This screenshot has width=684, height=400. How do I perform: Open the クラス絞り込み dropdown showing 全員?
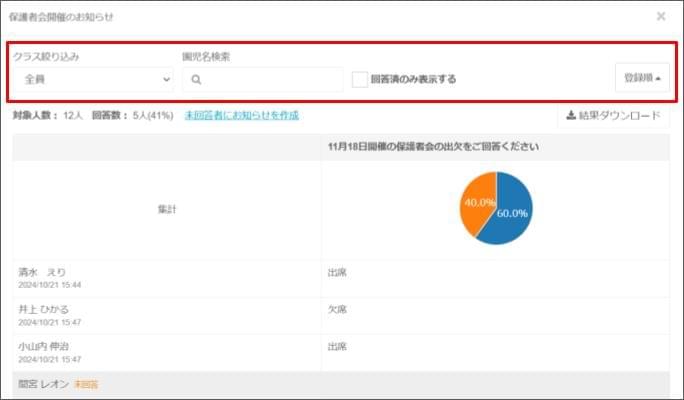tap(94, 79)
